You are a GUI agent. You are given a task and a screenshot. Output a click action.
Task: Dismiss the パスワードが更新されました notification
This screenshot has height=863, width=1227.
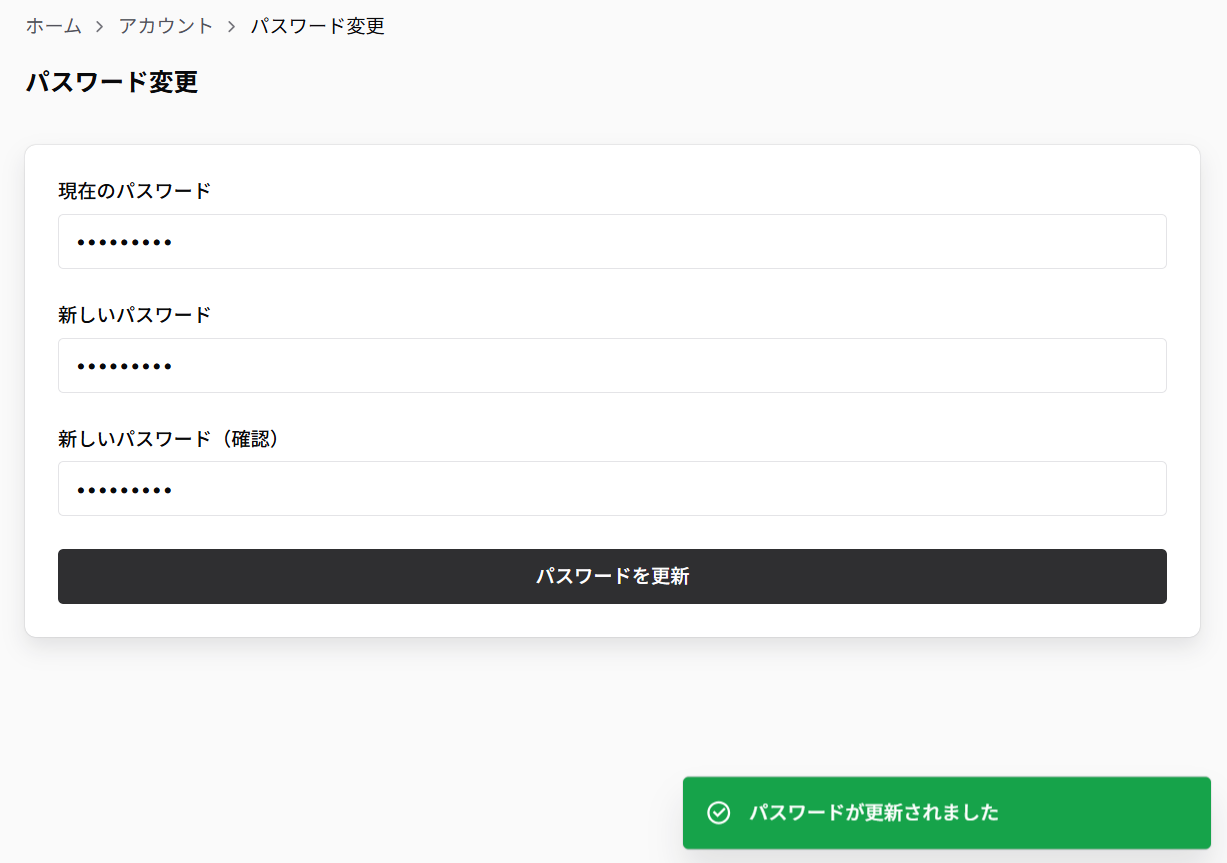point(947,813)
